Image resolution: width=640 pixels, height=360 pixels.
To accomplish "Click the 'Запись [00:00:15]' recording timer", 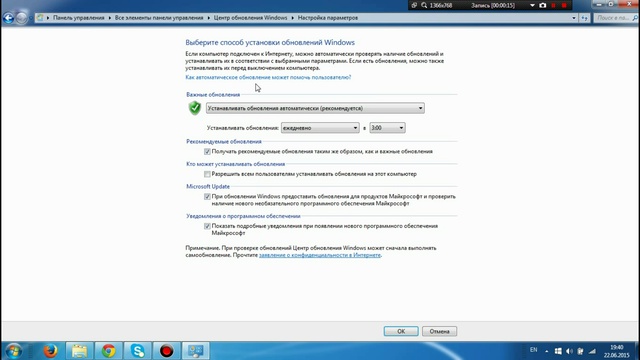I will coord(493,5).
